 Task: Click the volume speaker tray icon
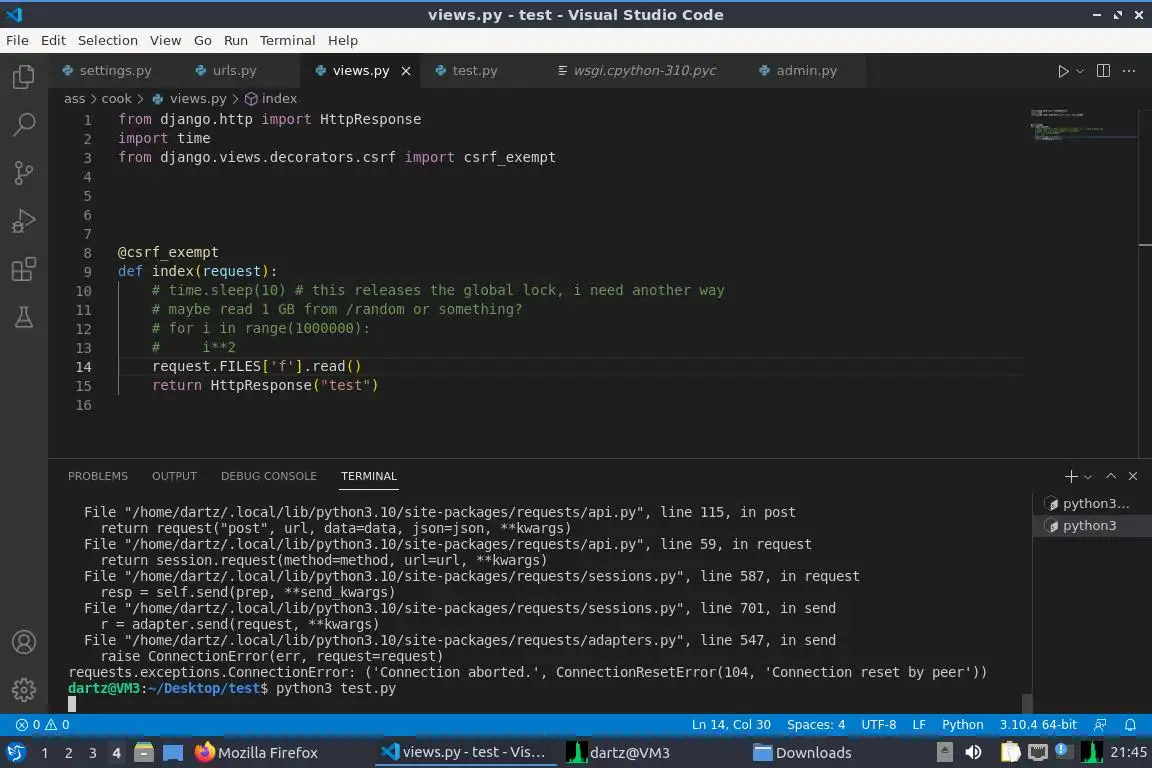tap(973, 752)
